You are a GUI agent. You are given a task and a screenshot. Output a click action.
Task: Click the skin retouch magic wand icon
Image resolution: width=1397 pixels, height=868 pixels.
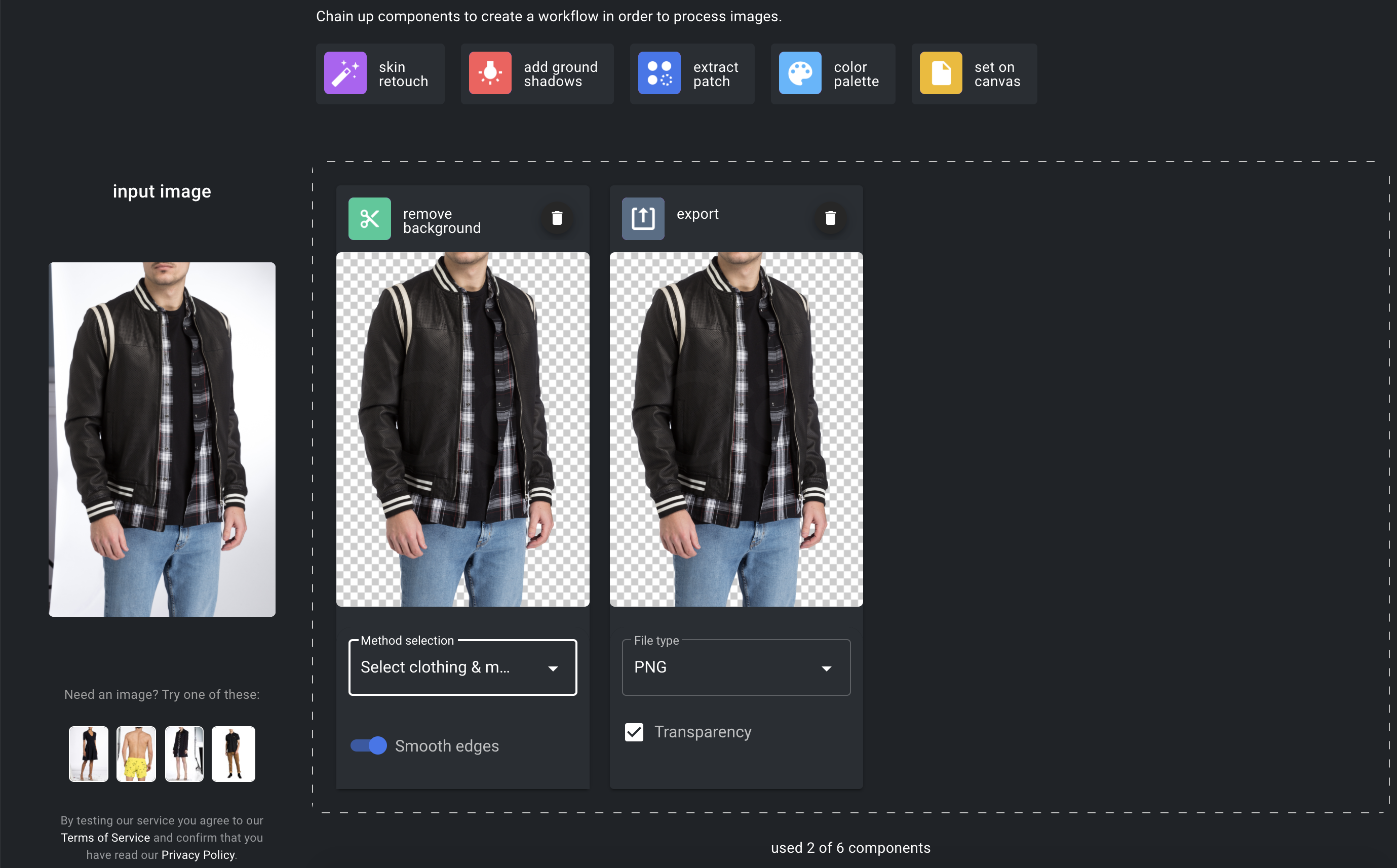tap(345, 73)
